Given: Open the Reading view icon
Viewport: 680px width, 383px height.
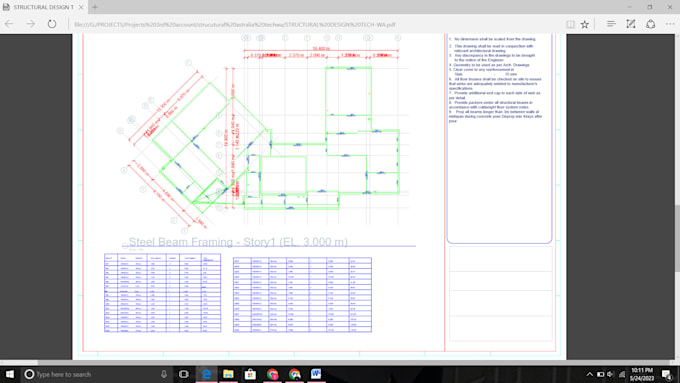Looking at the screenshot, I should (570, 25).
